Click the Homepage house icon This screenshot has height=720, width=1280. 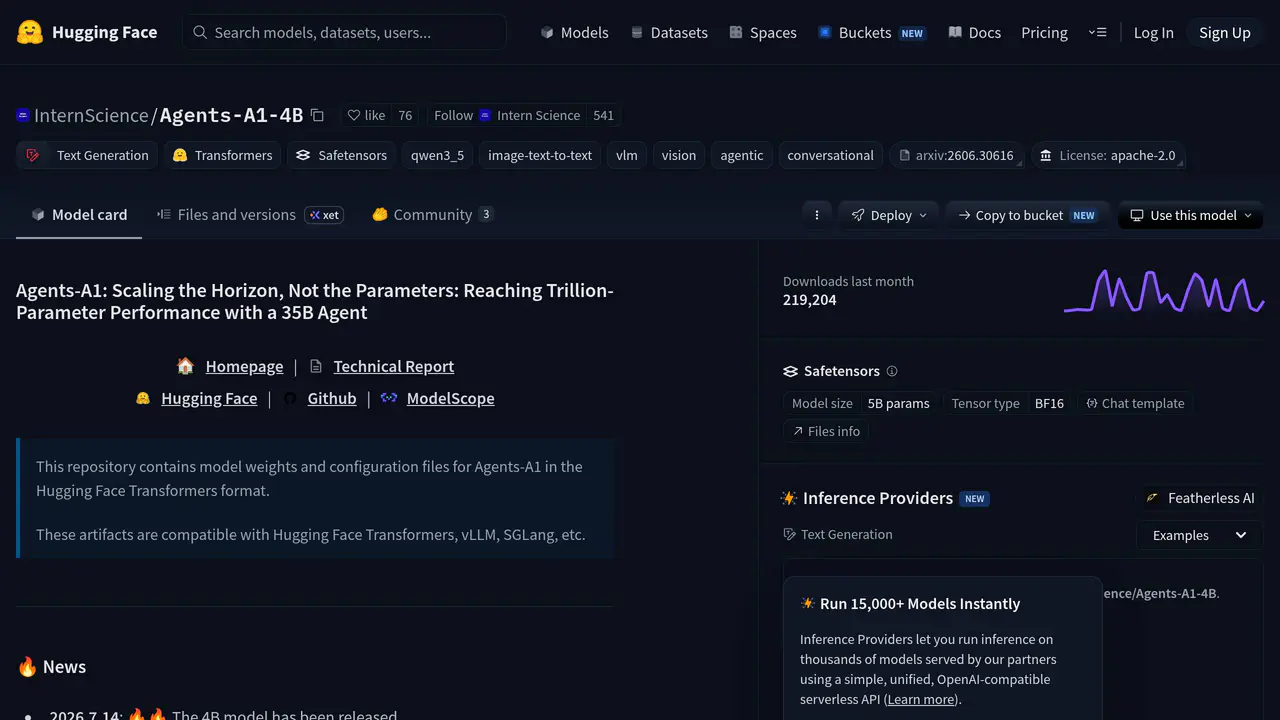tap(185, 366)
